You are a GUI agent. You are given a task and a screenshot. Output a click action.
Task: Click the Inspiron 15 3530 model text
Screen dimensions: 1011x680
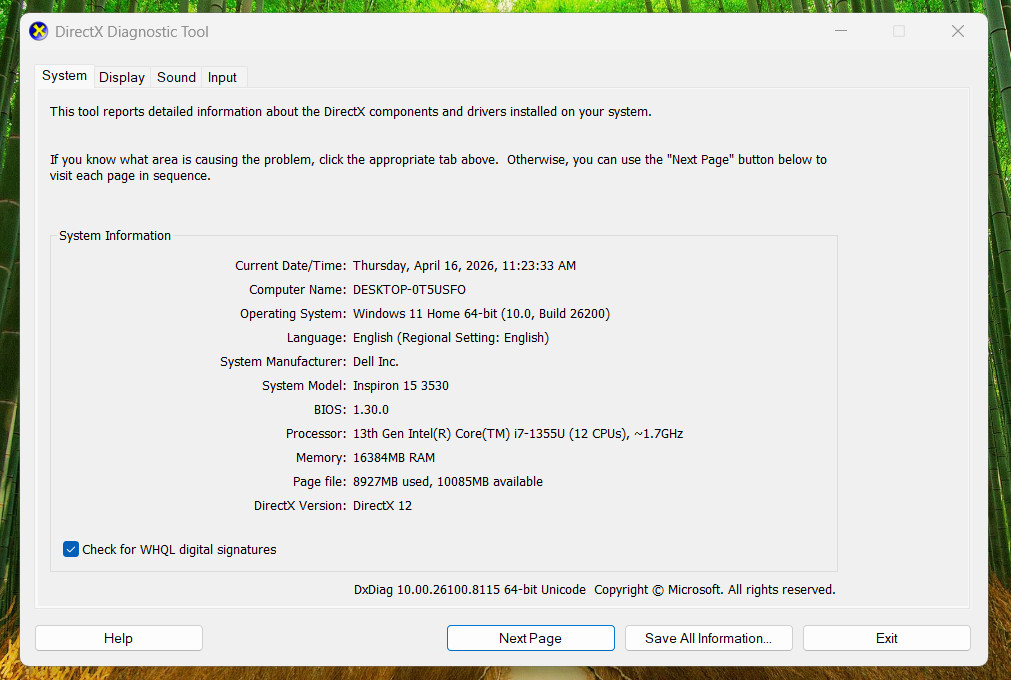pyautogui.click(x=401, y=385)
